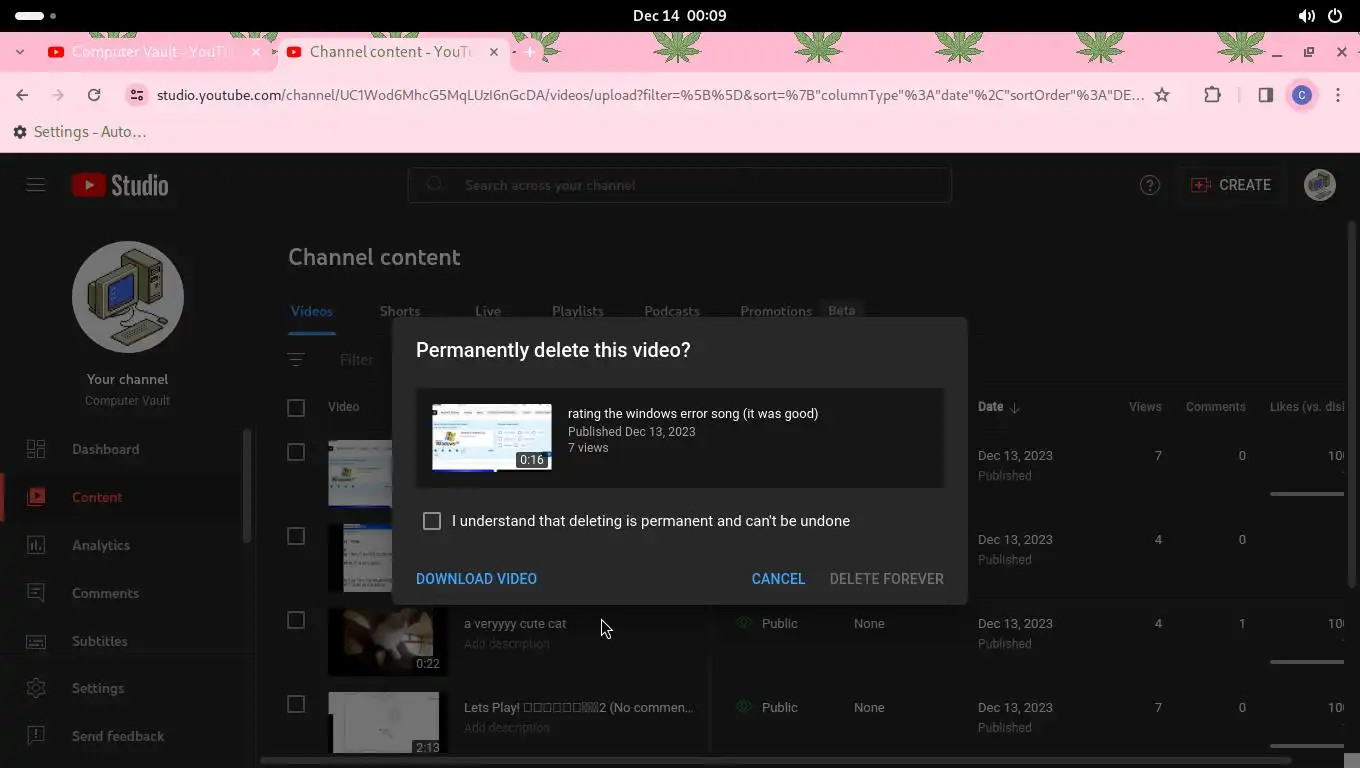Click the site info icon in address bar
The width and height of the screenshot is (1360, 768).
click(137, 95)
